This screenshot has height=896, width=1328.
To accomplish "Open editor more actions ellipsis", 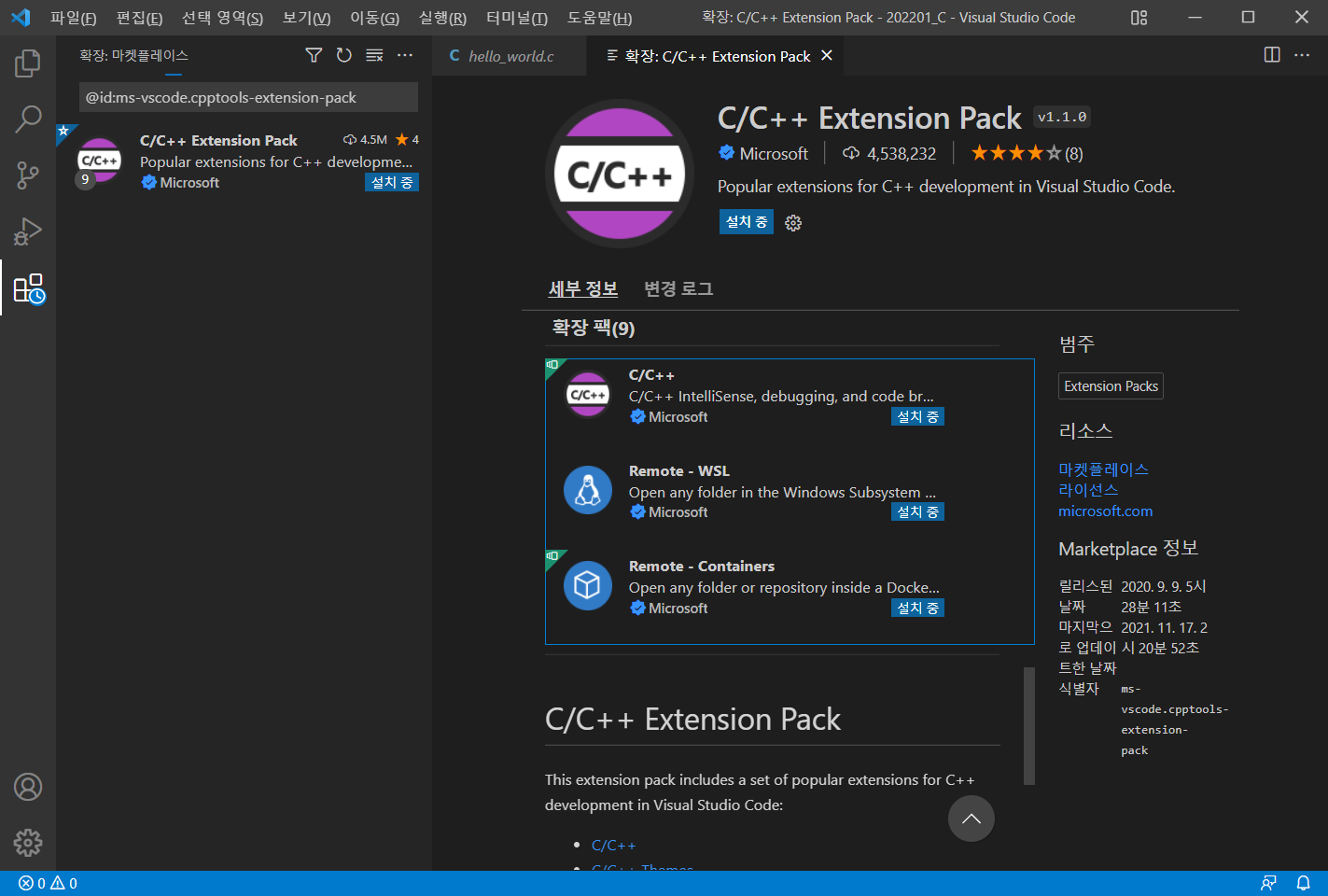I will tap(1302, 55).
